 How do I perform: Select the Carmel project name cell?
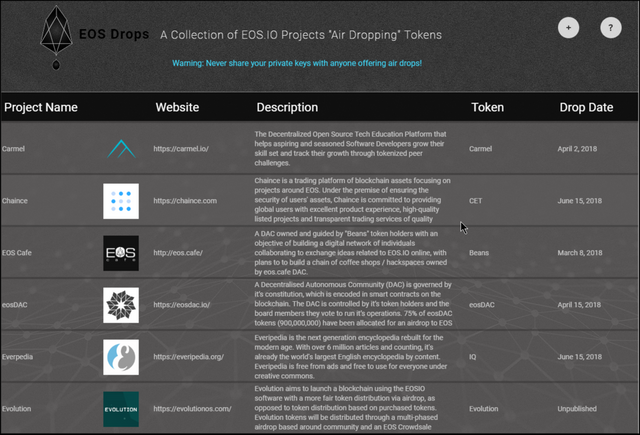click(13, 149)
